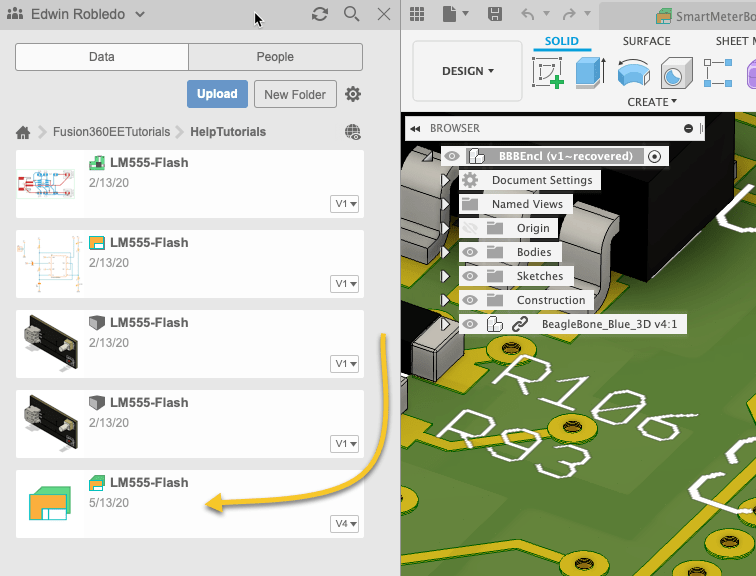Viewport: 756px width, 576px height.
Task: Select the Hole tool
Action: click(676, 73)
